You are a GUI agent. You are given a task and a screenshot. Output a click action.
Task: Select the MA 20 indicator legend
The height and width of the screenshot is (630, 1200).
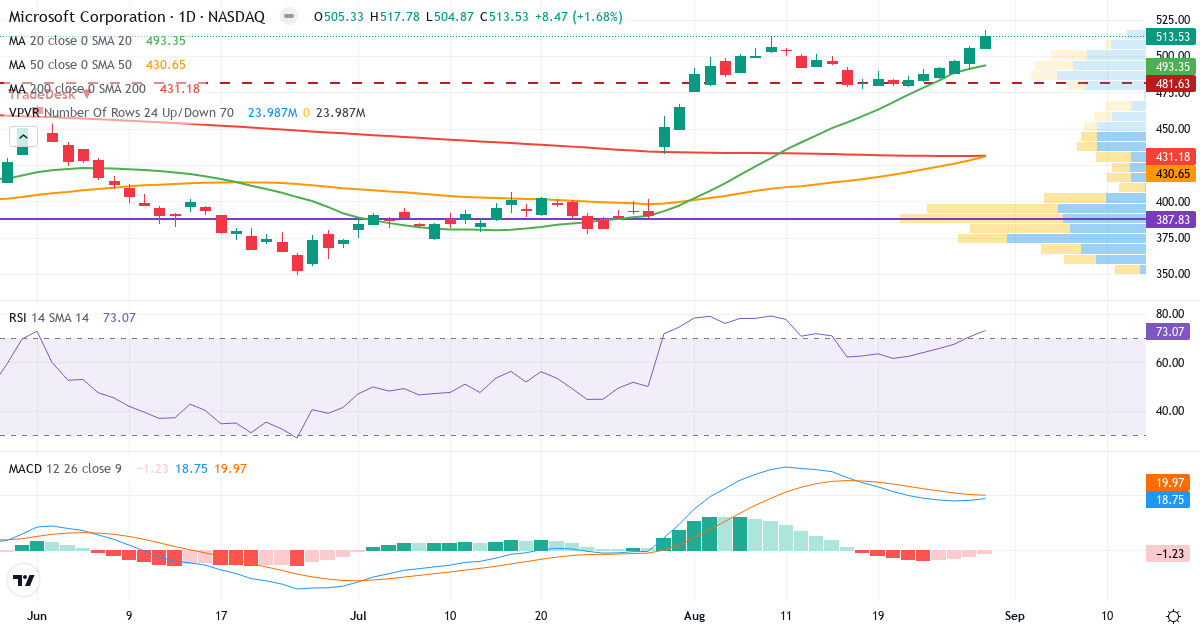coord(70,40)
